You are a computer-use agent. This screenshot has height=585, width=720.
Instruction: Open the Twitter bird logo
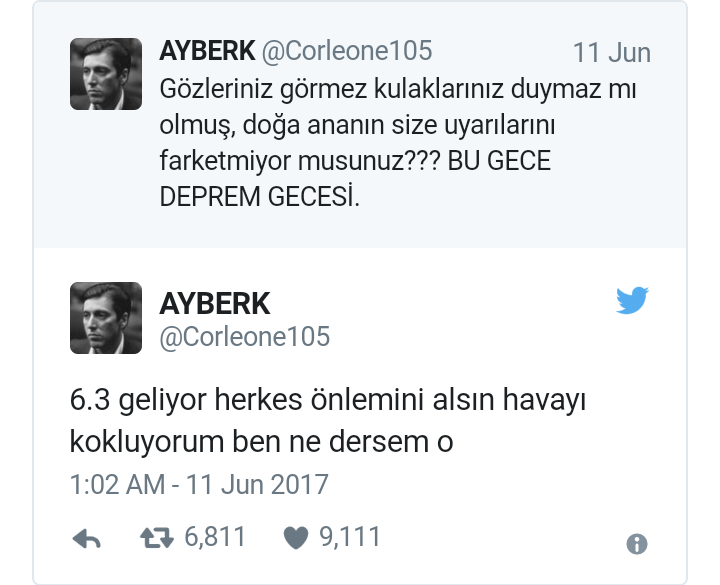pos(632,301)
